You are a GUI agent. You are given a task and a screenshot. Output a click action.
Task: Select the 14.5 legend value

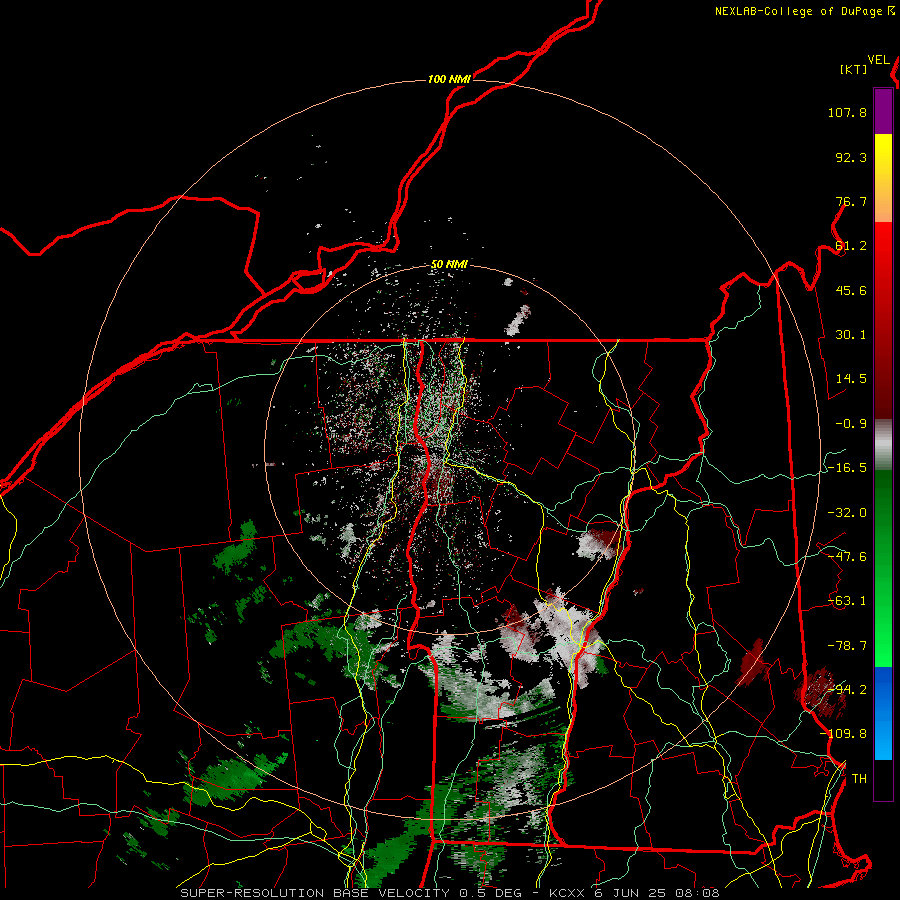pos(851,379)
